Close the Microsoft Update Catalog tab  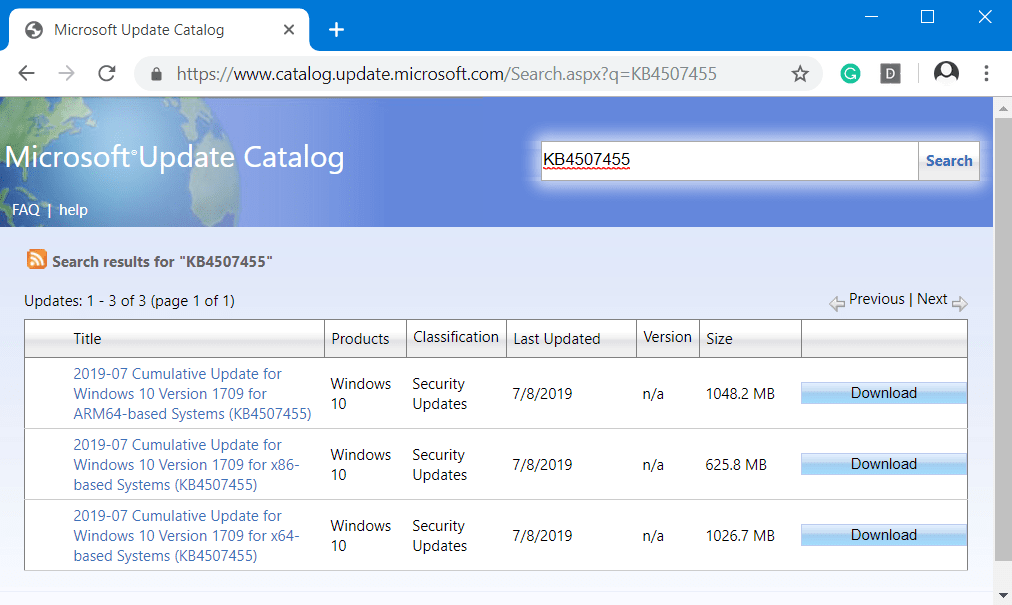coord(288,30)
